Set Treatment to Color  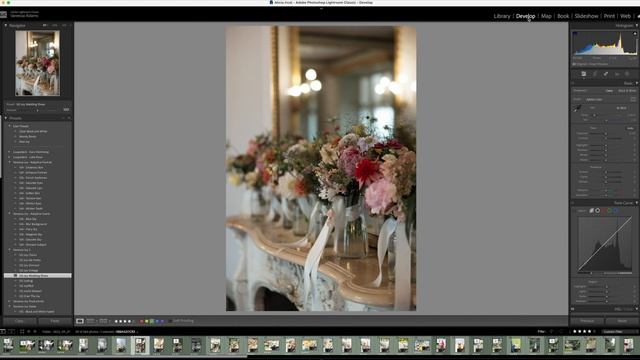click(609, 91)
